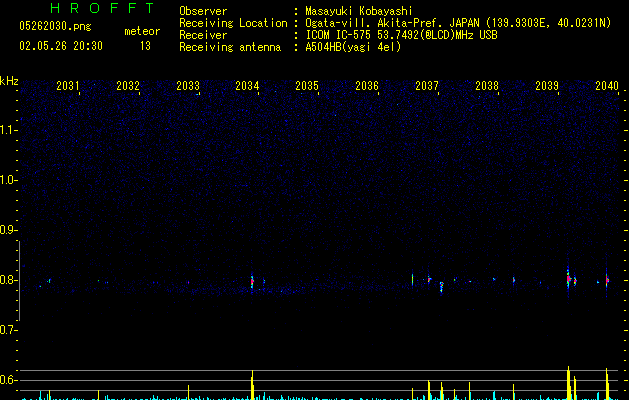The image size is (629, 400).
Task: Click the Receiver label
Action: click(203, 35)
